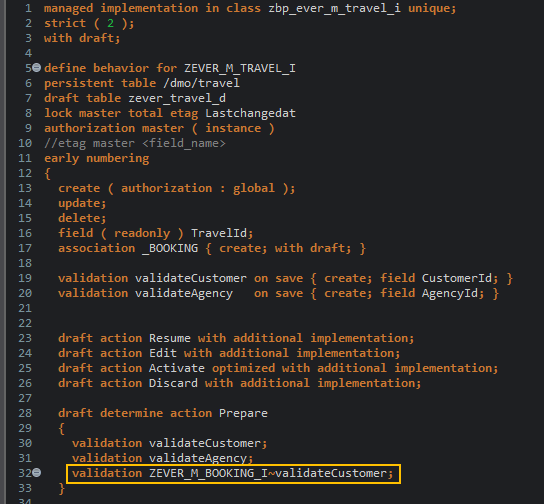Viewport: 544px width, 504px height.
Task: Select entity name ZEVER_M_TRAVEL_I on line 5
Action: click(240, 68)
